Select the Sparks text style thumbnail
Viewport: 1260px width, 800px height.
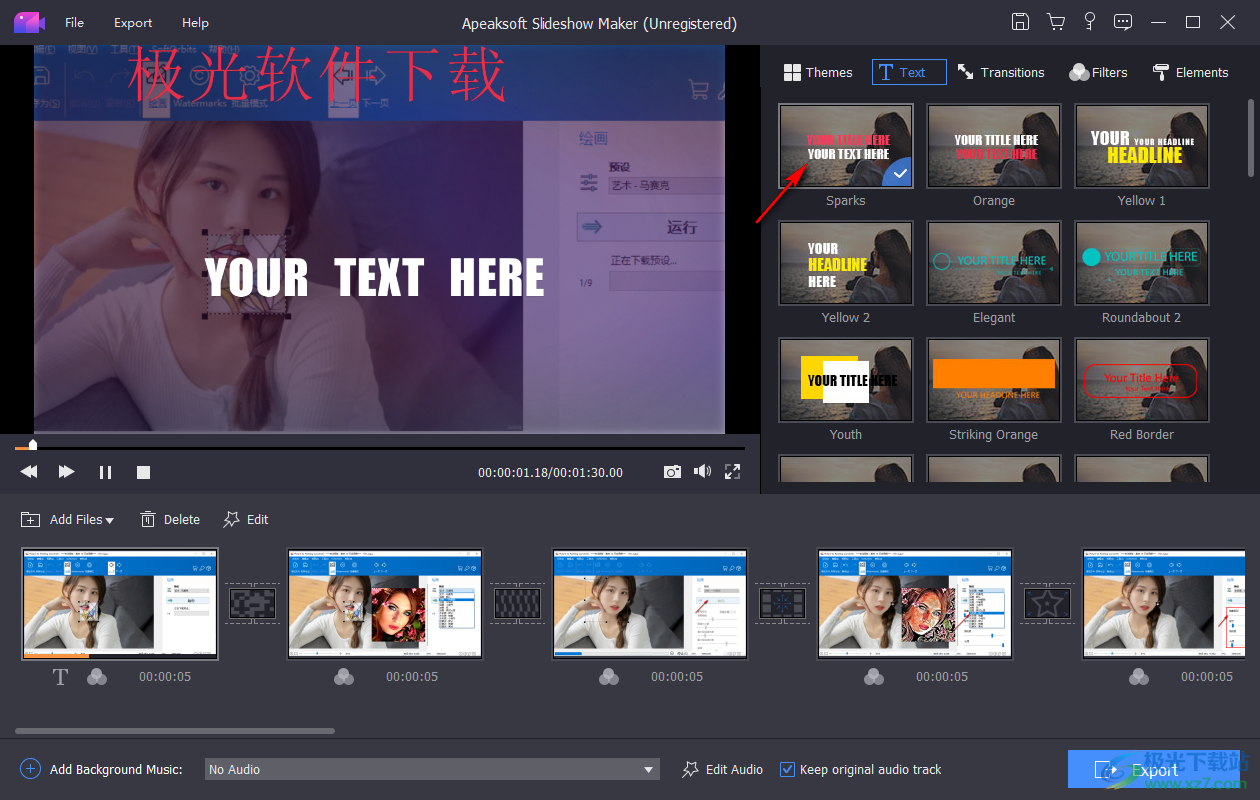pyautogui.click(x=846, y=146)
